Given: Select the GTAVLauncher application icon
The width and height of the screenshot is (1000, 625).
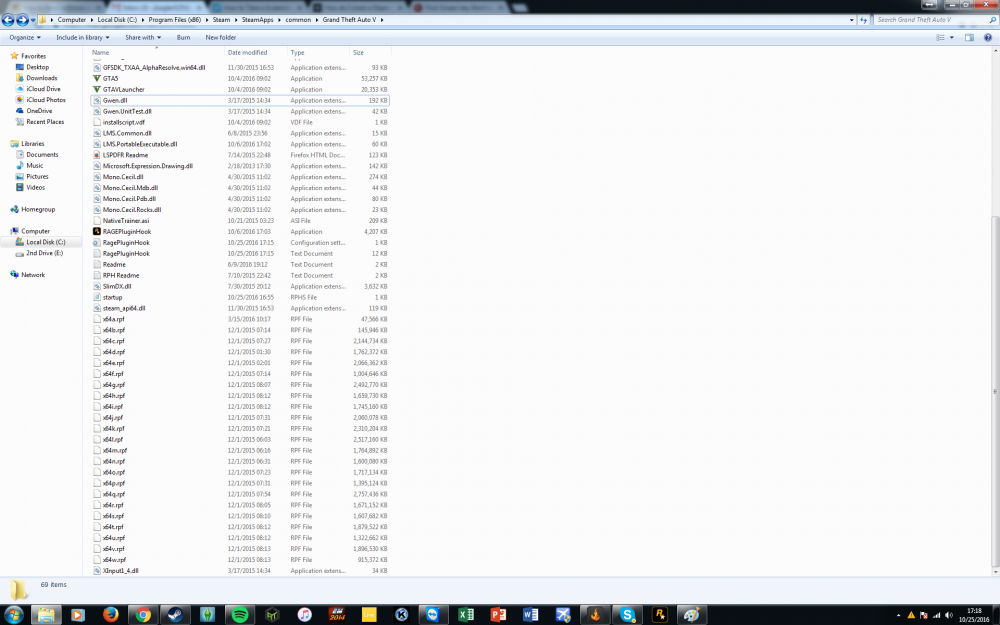Looking at the screenshot, I should pos(97,89).
